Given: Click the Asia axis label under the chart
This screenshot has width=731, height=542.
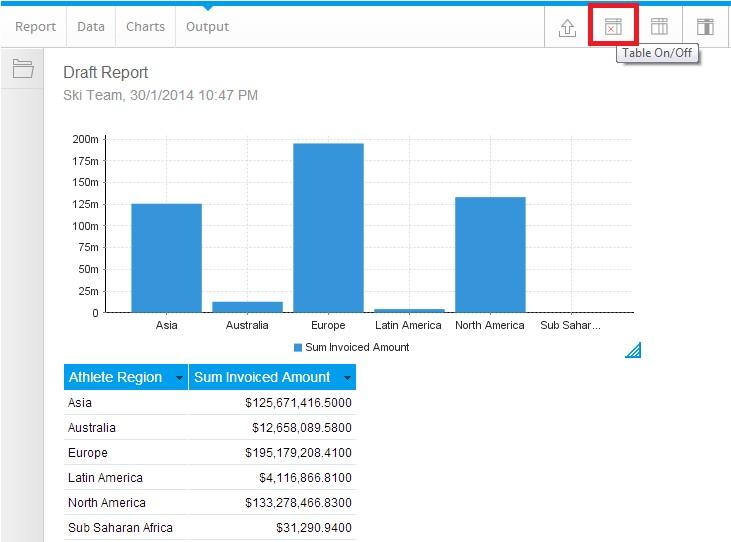Looking at the screenshot, I should 166,325.
